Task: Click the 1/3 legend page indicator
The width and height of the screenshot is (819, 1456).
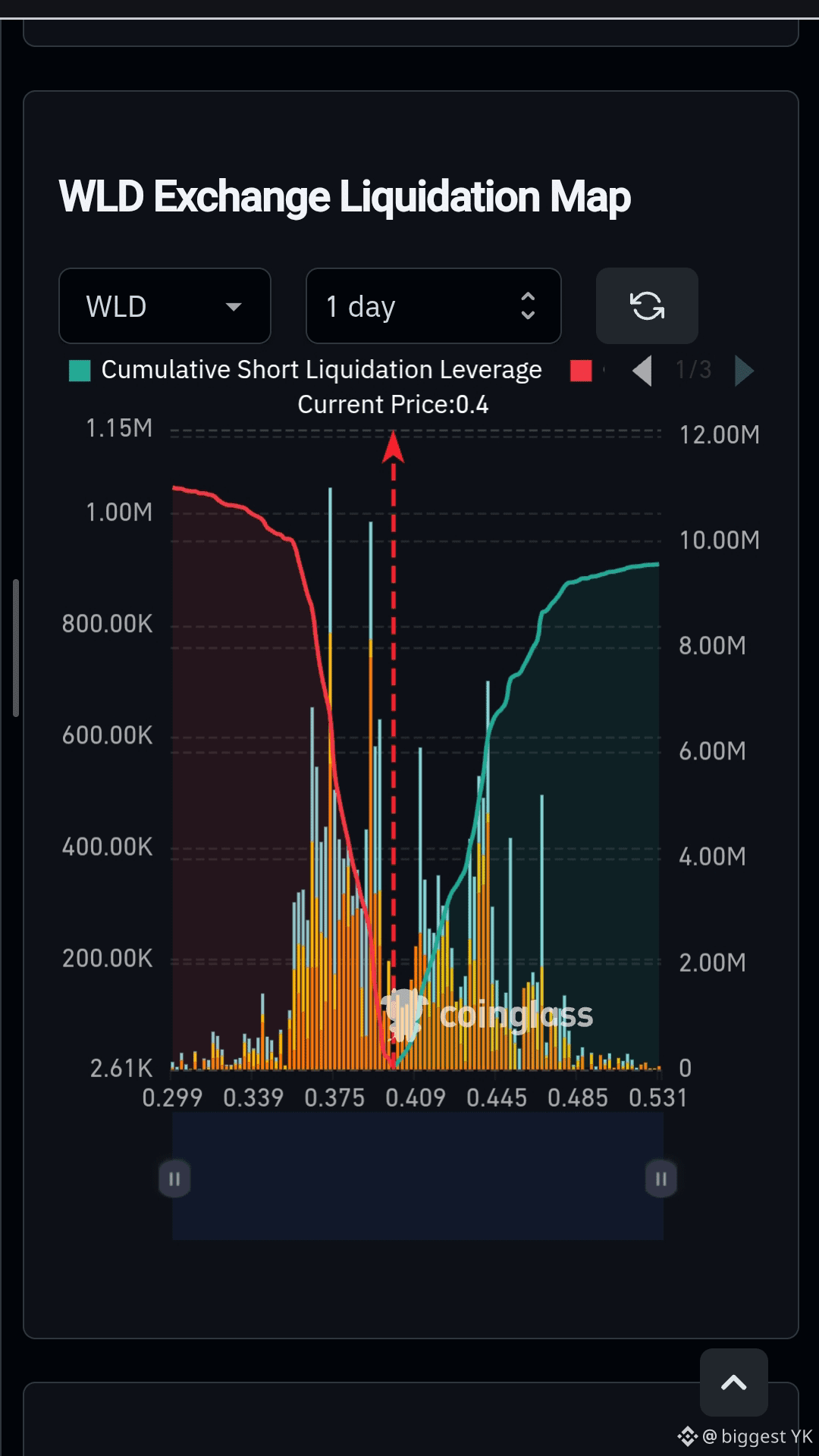Action: tap(693, 370)
